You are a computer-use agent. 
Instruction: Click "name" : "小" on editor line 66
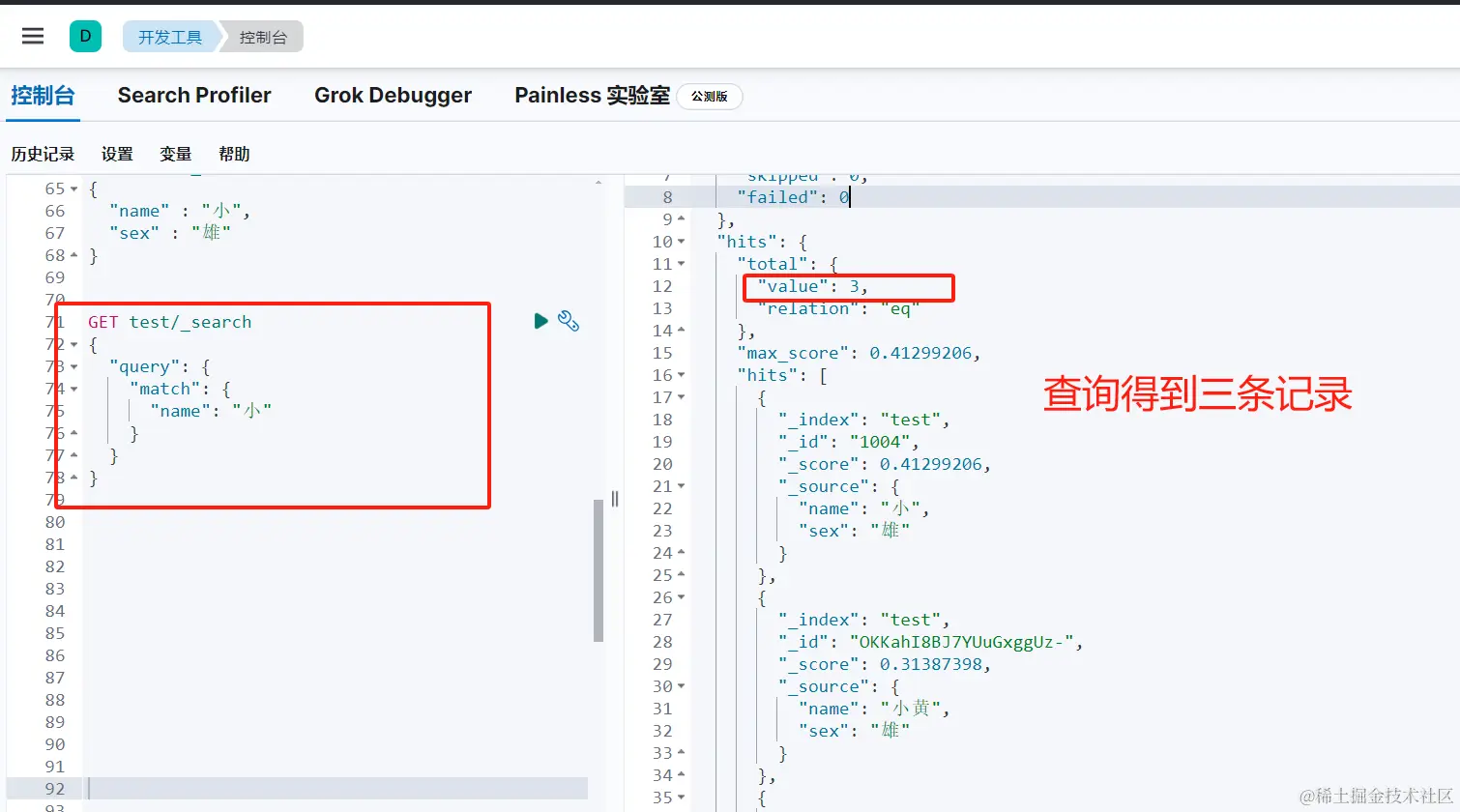[x=180, y=211]
